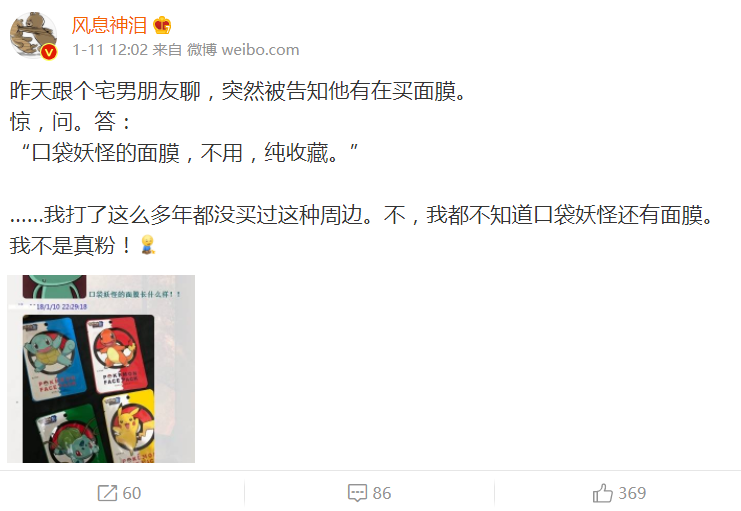Click the gold crown membership badge
The width and height of the screenshot is (741, 511).
pyautogui.click(x=162, y=25)
